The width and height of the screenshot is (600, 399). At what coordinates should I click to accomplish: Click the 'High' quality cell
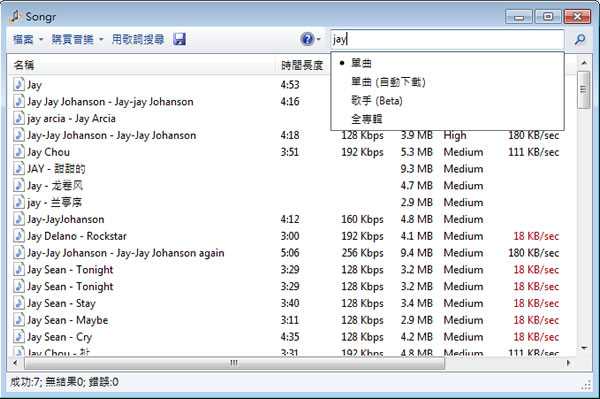[455, 135]
